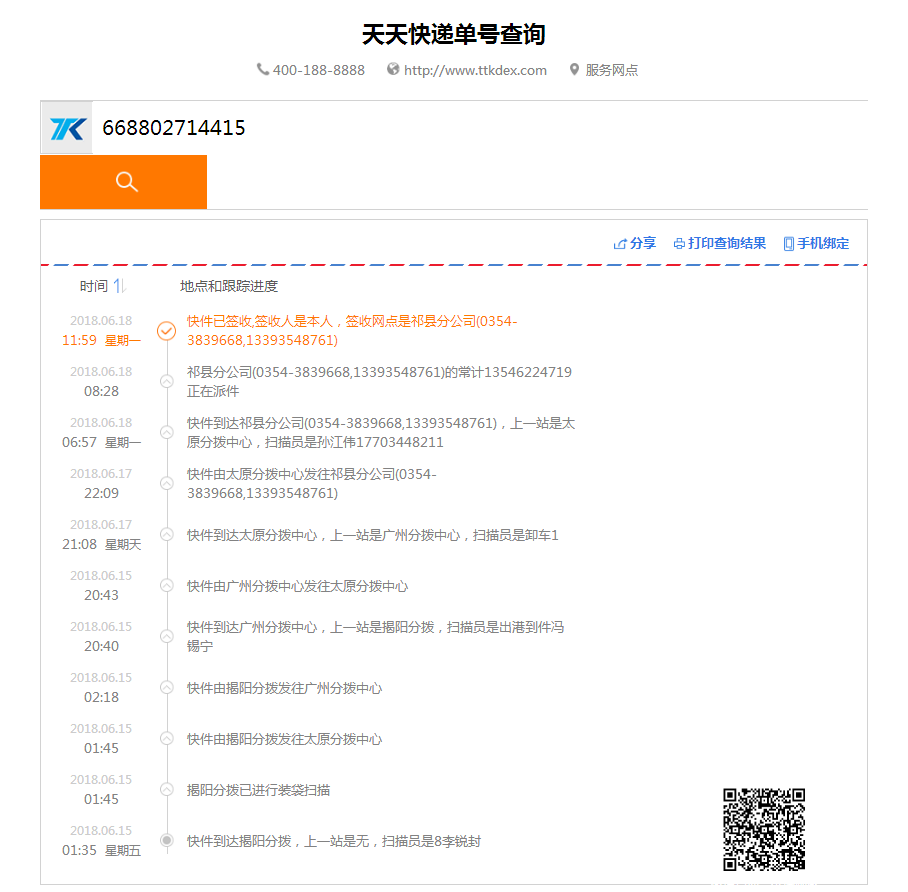The height and width of the screenshot is (892, 908).
Task: Click the 快件到达祁县分公司 tracking entry
Action: click(x=381, y=433)
